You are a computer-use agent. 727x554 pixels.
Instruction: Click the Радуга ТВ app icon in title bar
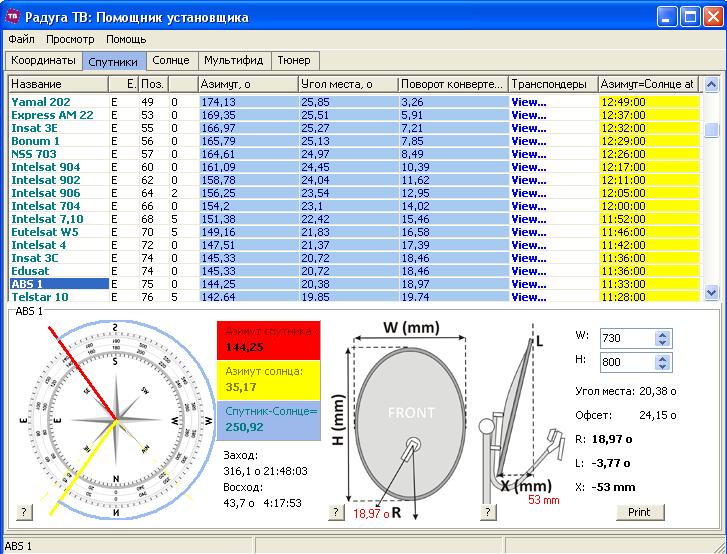click(12, 17)
